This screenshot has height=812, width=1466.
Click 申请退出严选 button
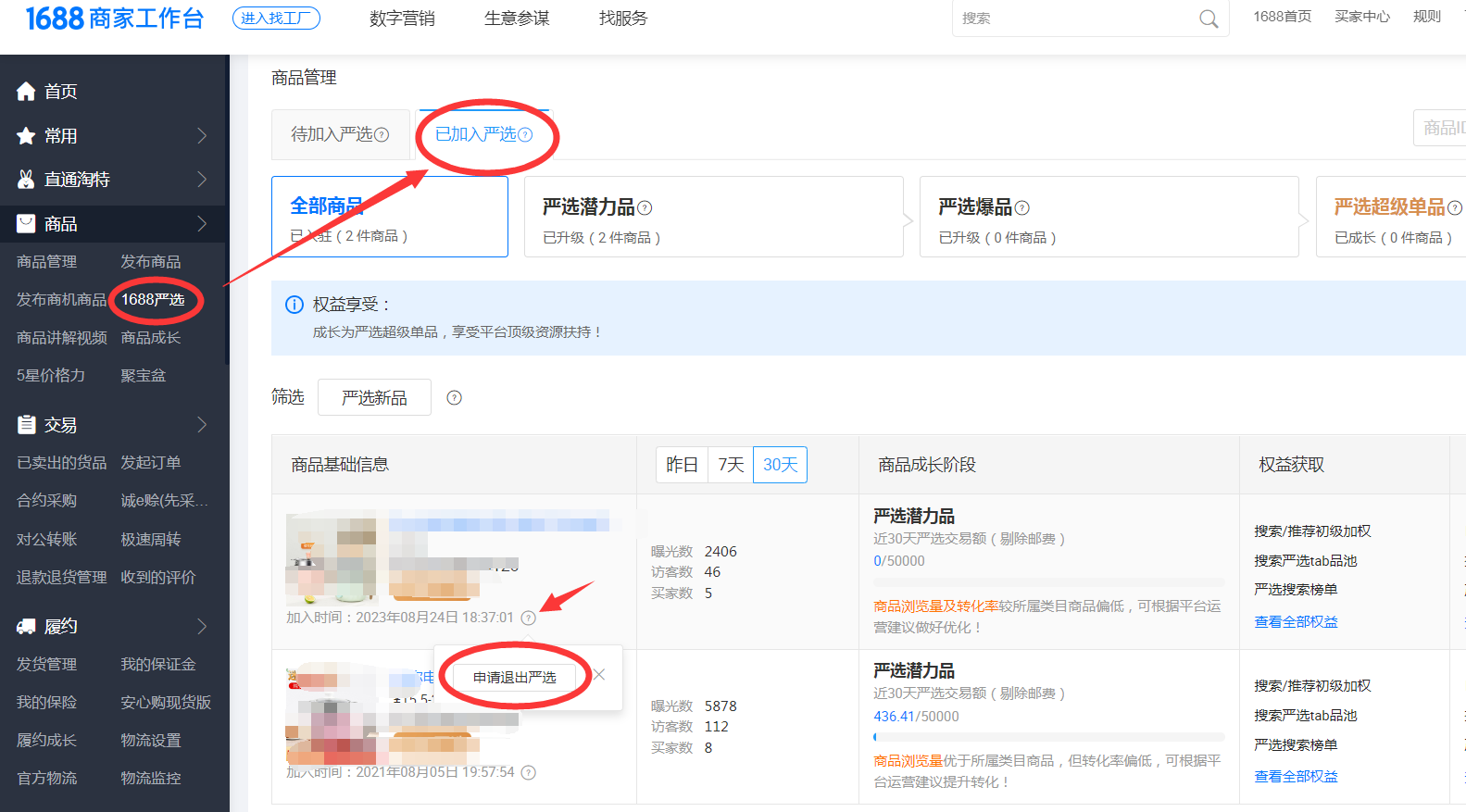pos(515,678)
